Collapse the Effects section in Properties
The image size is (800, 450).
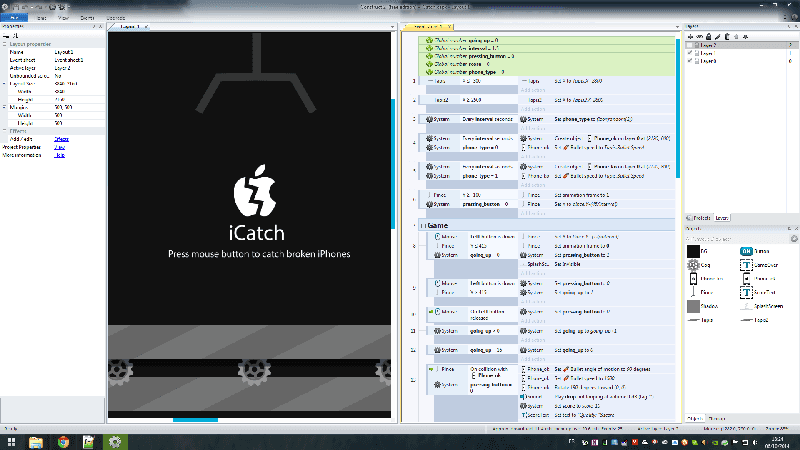(5, 131)
